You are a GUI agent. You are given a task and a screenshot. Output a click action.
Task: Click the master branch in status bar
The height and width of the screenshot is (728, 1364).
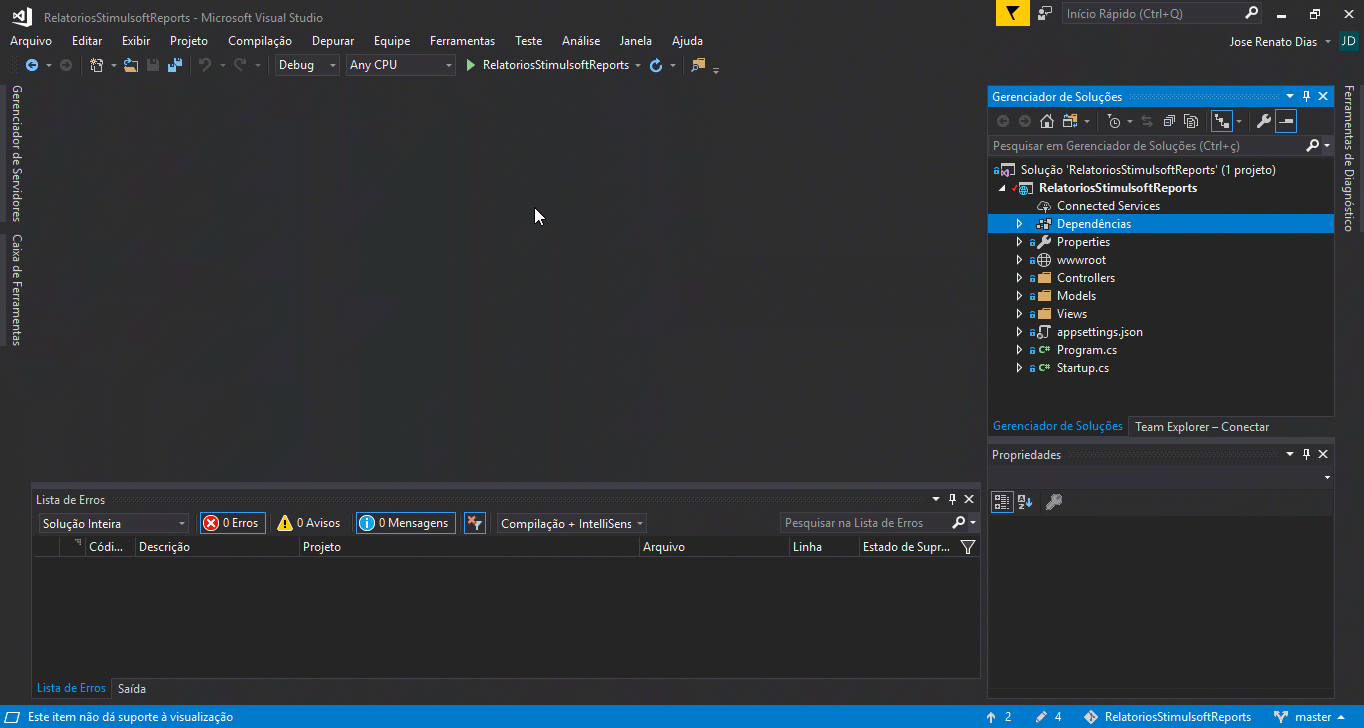1311,717
